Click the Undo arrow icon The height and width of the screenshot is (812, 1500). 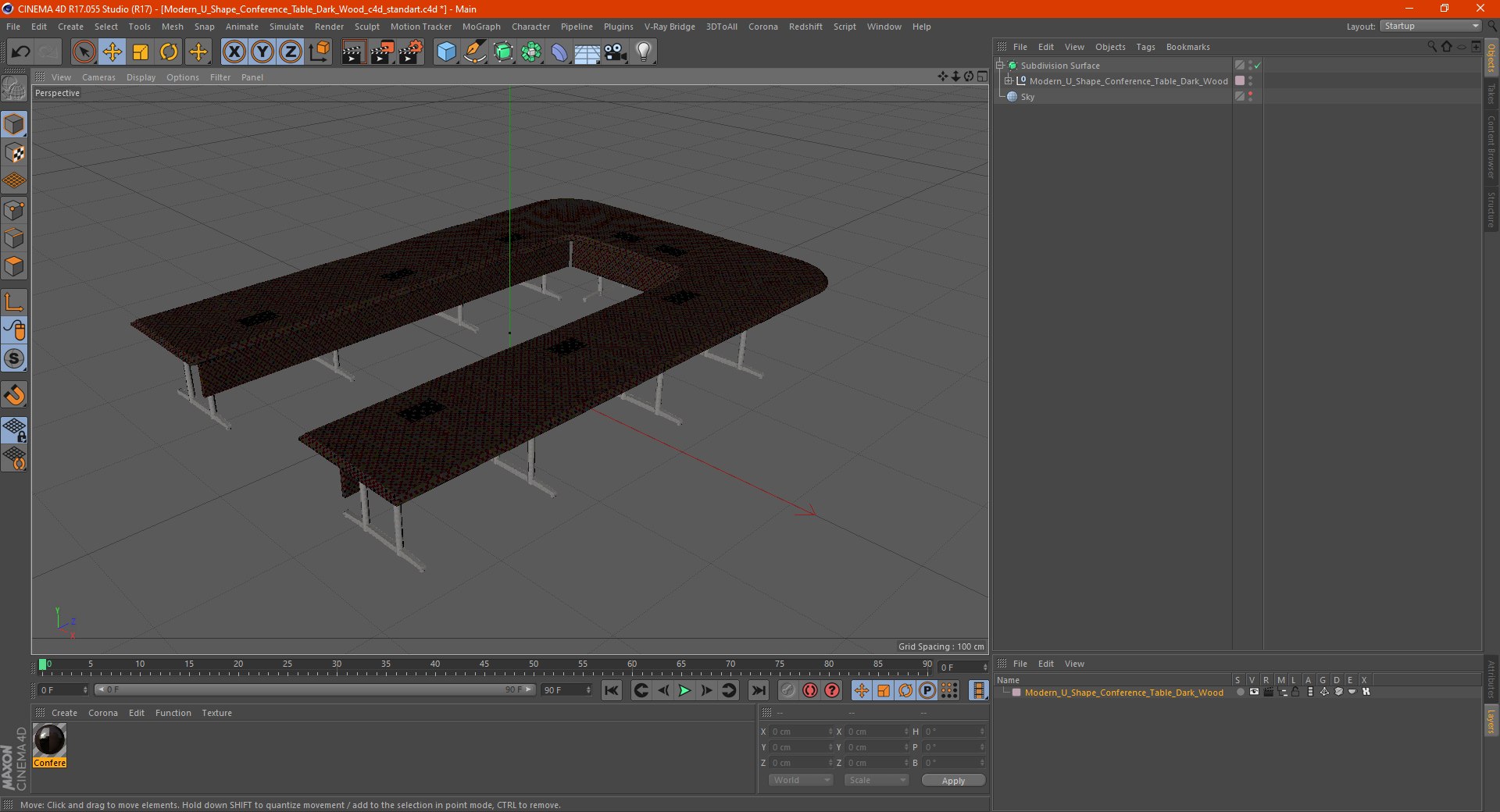(x=21, y=52)
